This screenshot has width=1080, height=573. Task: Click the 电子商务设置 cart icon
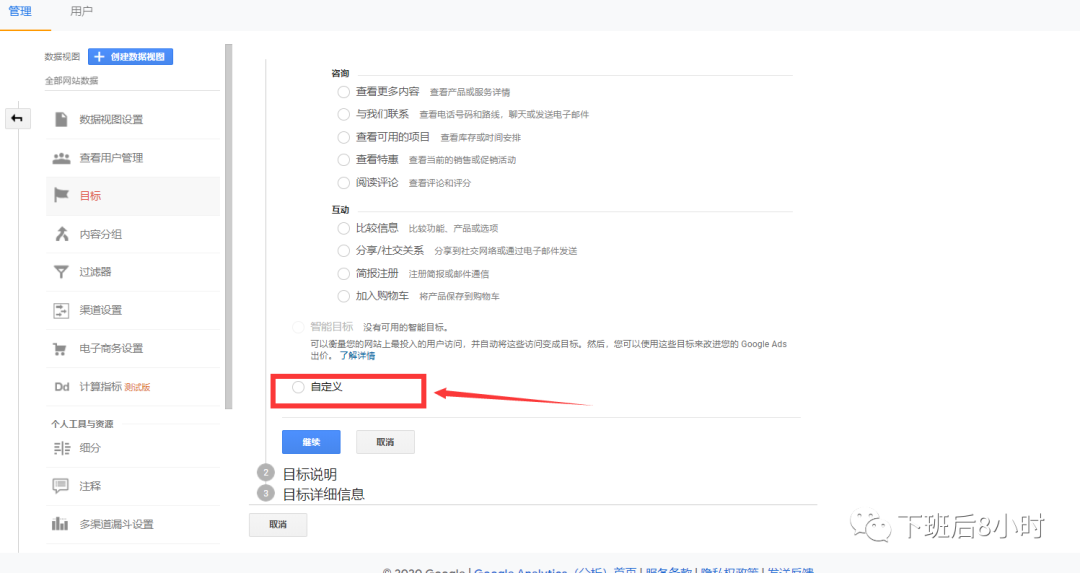[x=61, y=348]
